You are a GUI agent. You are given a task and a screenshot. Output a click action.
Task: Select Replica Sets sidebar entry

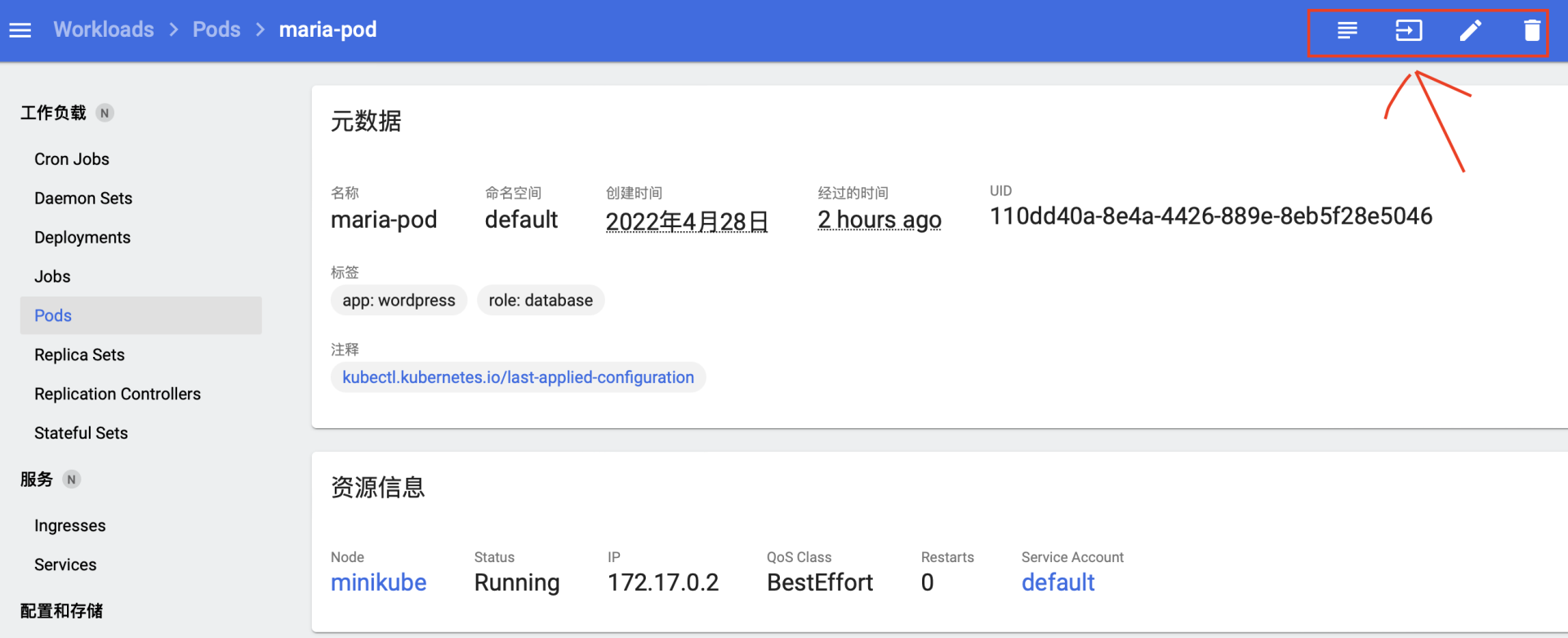79,355
